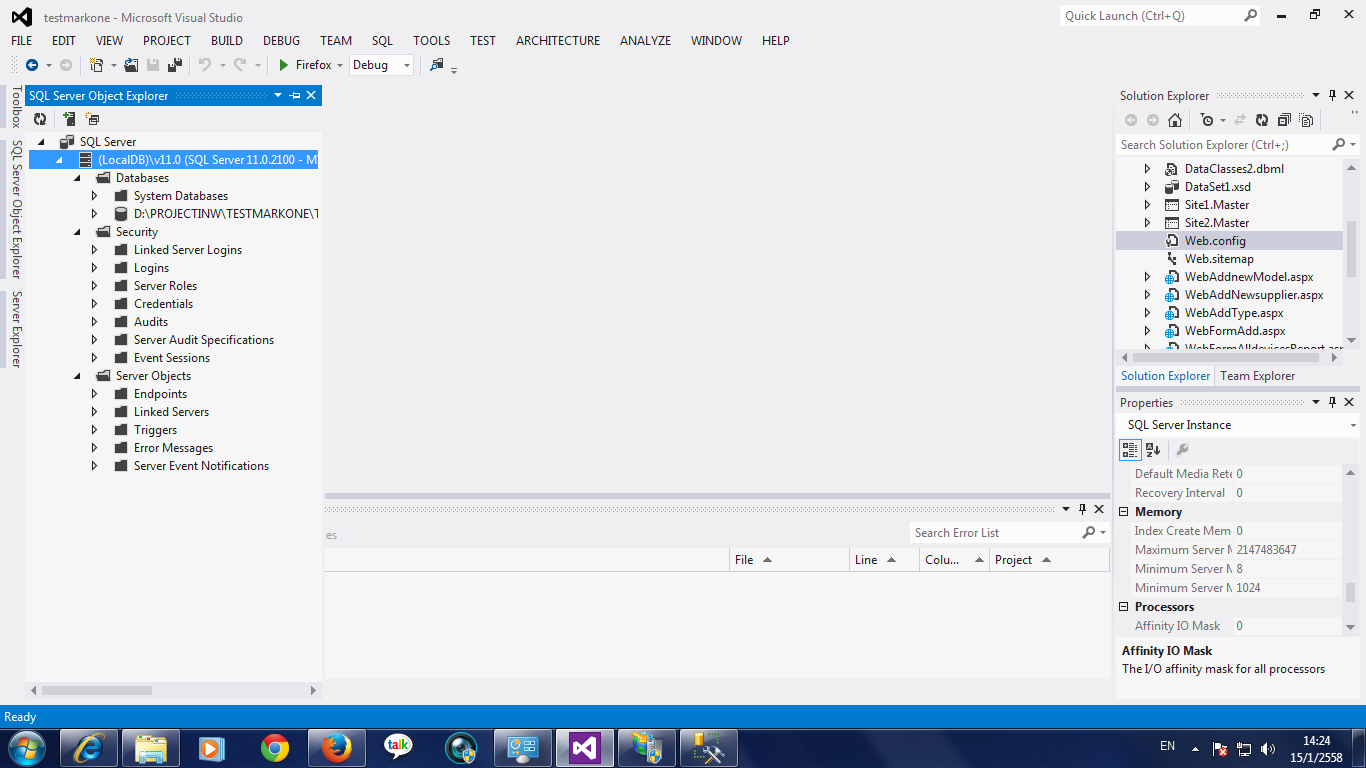Open the Firefox browser target dropdown arrow

(x=340, y=65)
